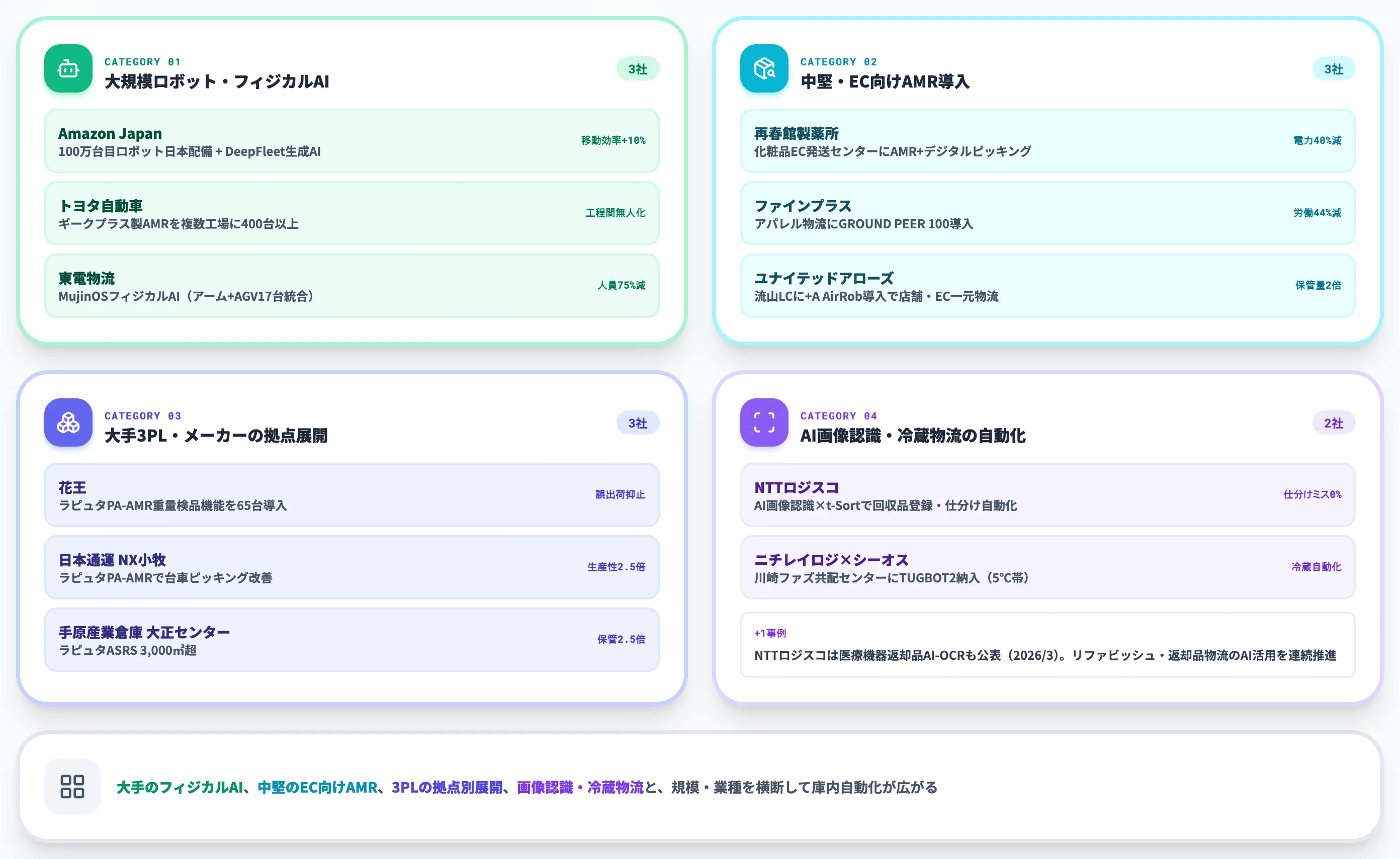Select the ニチレイロジ×シーオス company name
The height and width of the screenshot is (859, 1400).
tap(831, 560)
